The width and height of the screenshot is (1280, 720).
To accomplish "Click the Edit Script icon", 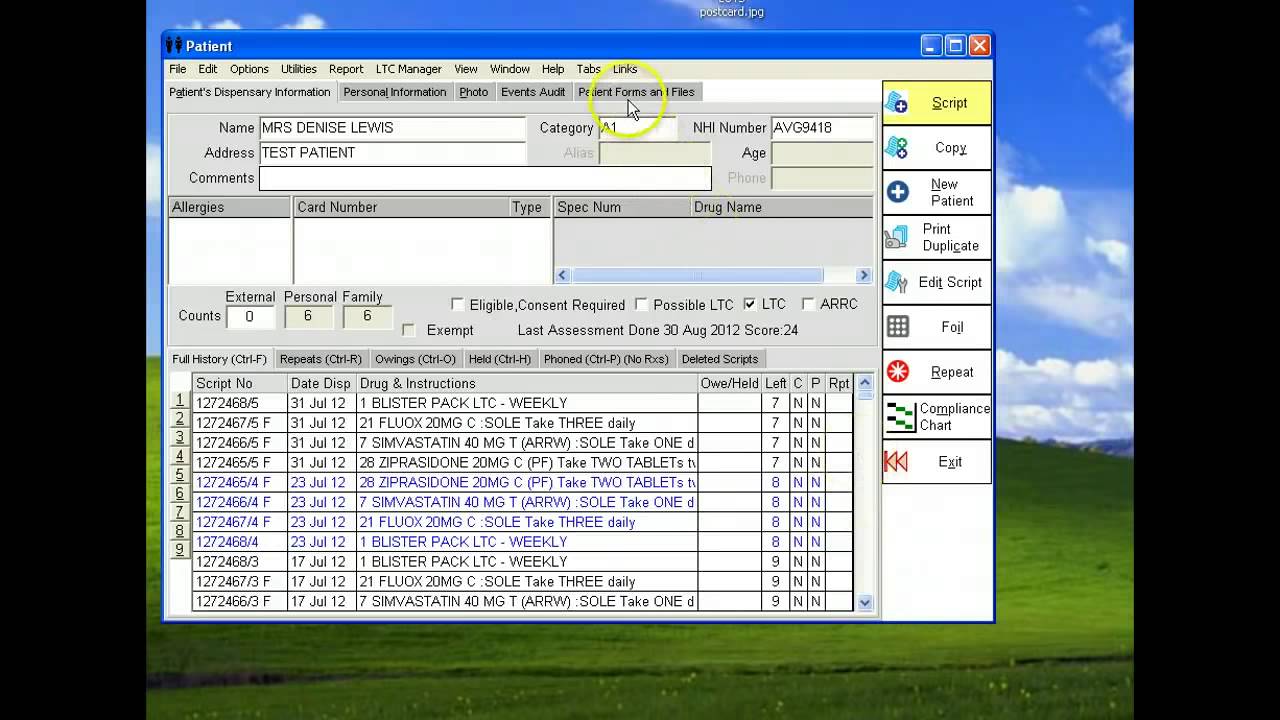I will pyautogui.click(x=897, y=282).
